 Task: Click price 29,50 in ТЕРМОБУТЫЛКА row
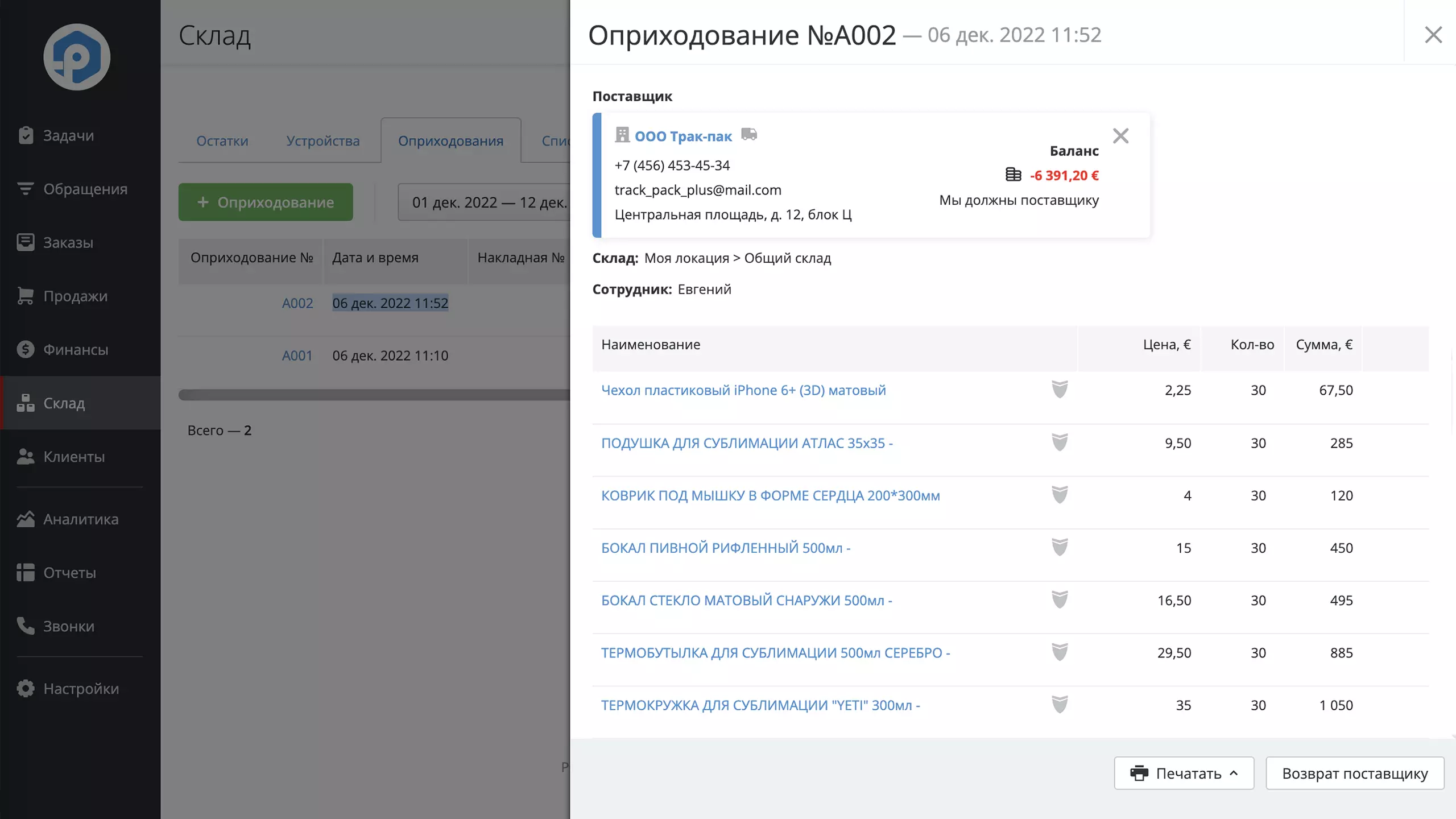point(1174,653)
